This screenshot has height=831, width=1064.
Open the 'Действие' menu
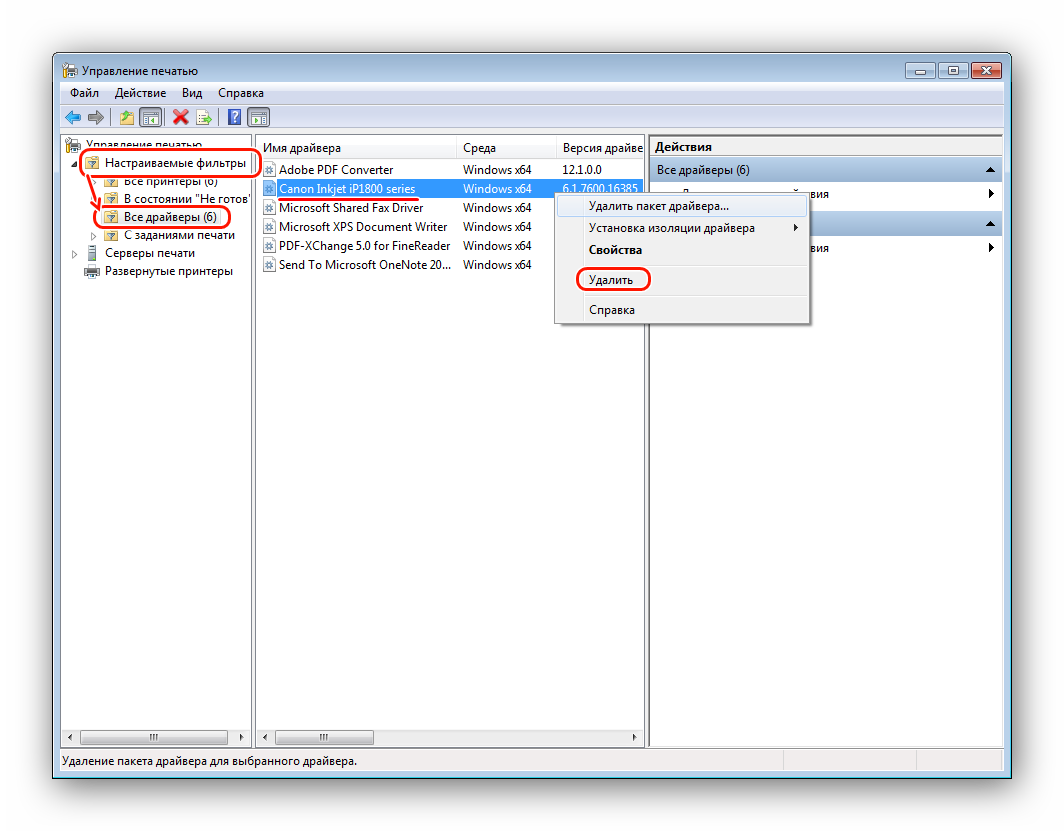pos(140,92)
